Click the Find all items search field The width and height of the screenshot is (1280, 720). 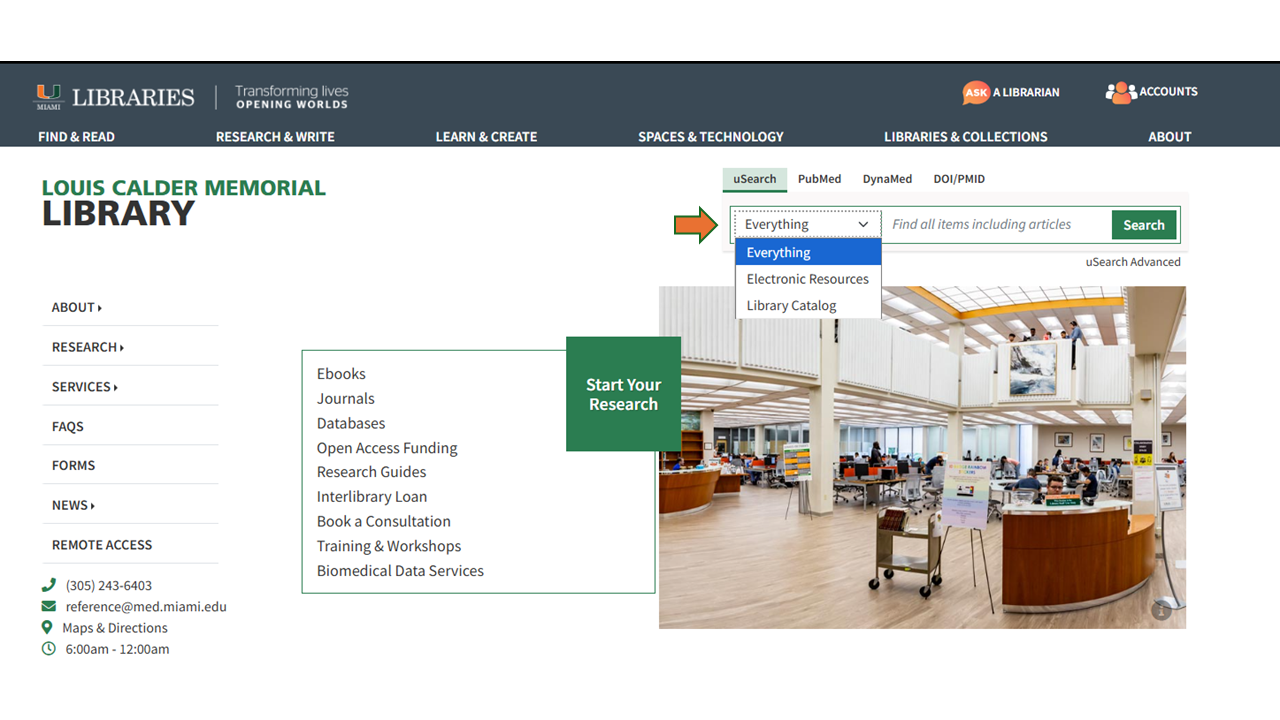[x=997, y=225]
